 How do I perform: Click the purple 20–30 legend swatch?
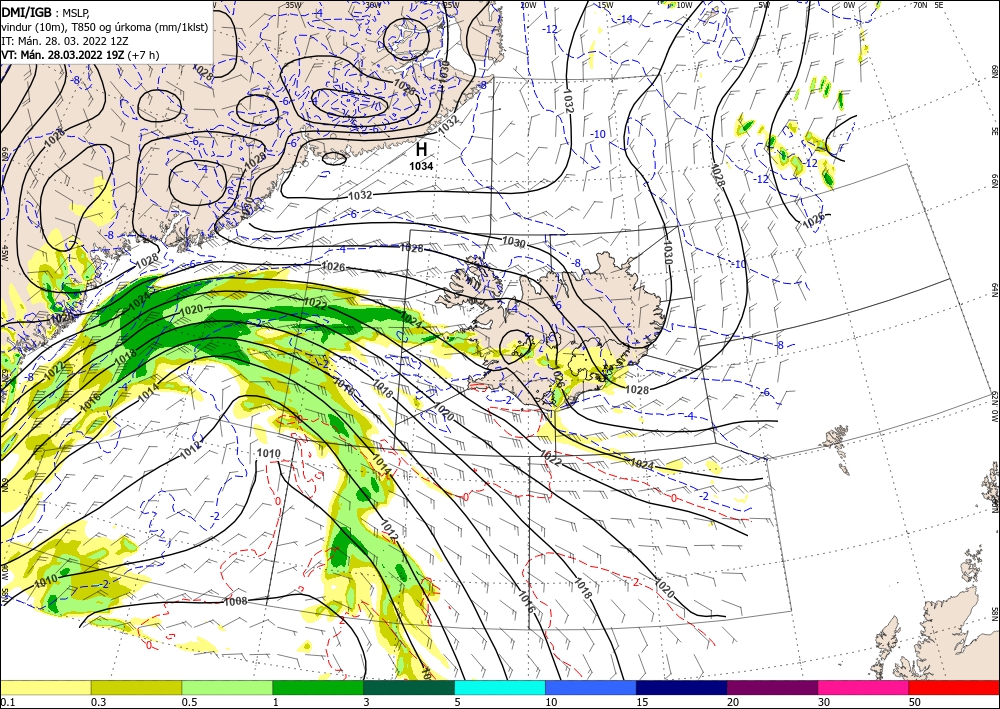[772, 687]
